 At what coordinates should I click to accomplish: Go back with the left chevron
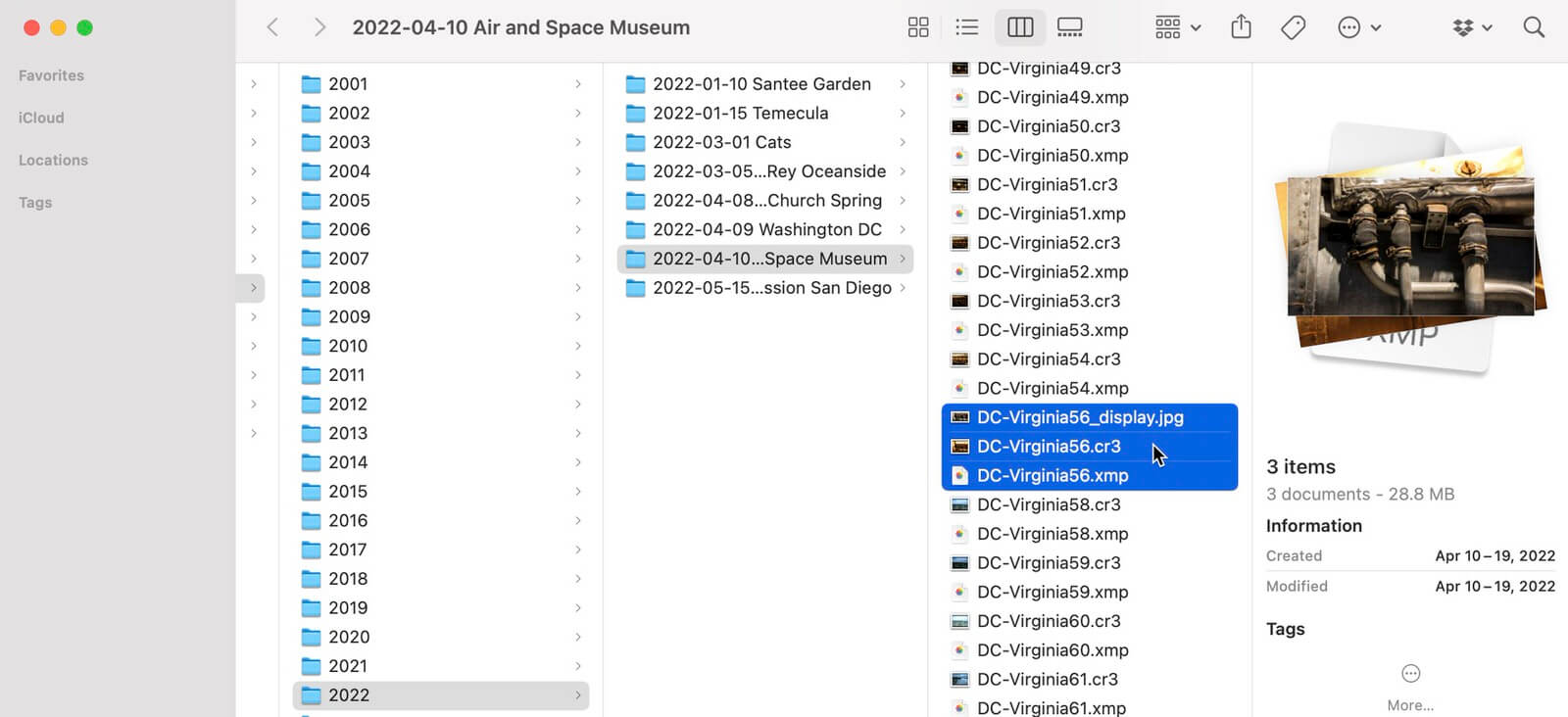[x=273, y=27]
